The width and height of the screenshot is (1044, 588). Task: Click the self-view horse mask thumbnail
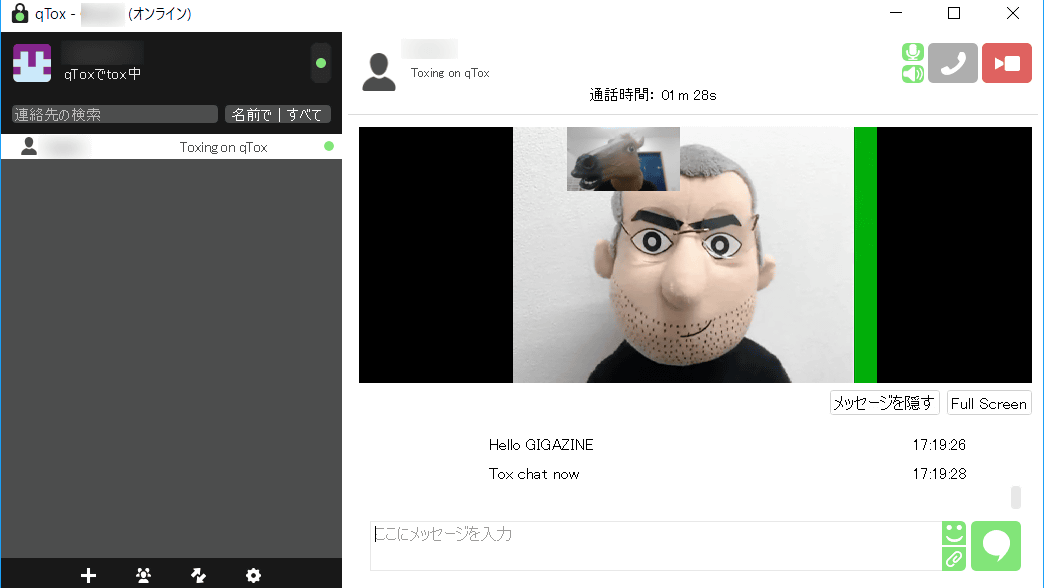point(623,159)
